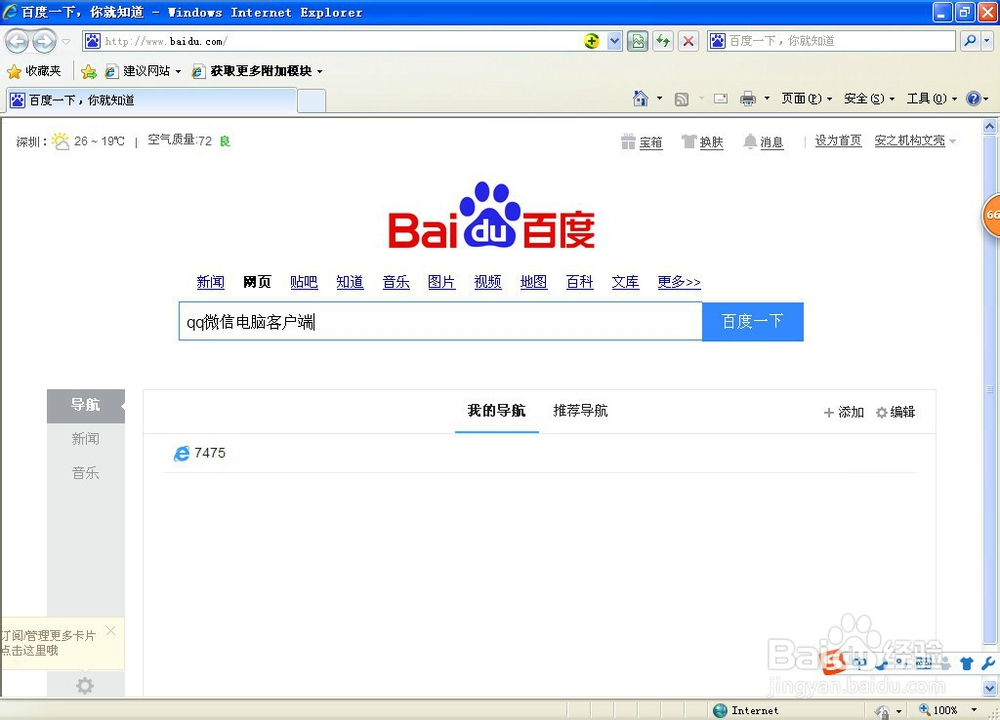Select the 知道 navigation menu item

[x=350, y=282]
